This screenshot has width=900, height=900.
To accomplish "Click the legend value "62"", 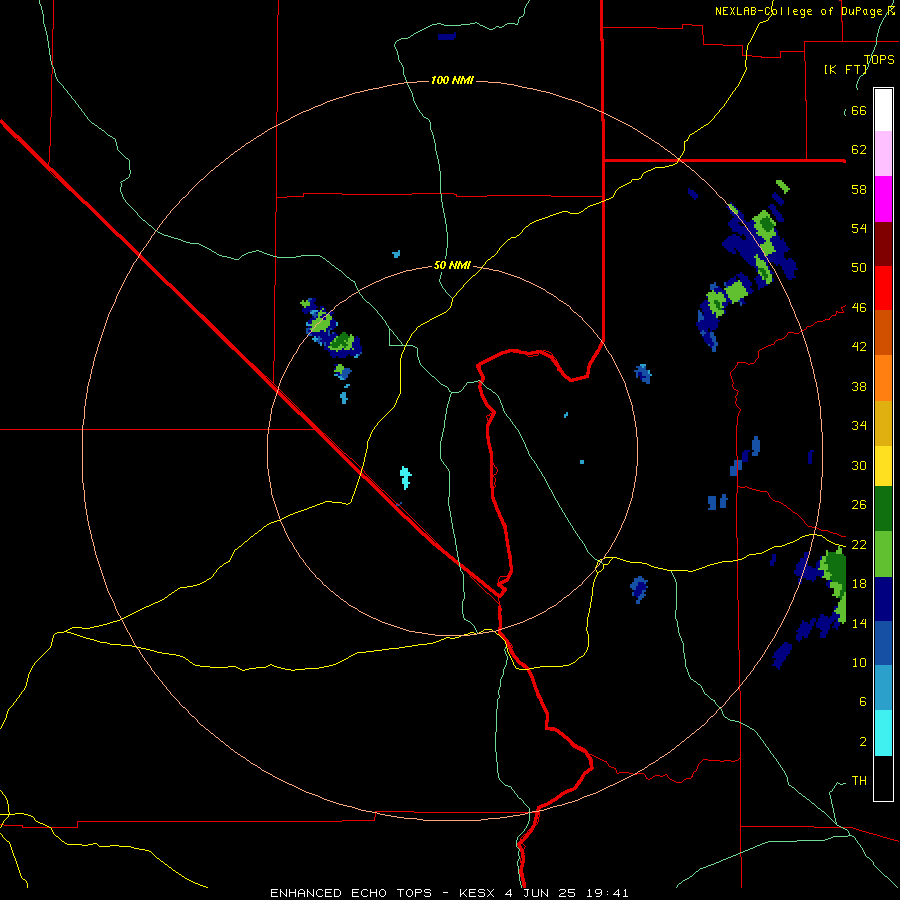I will [x=859, y=150].
